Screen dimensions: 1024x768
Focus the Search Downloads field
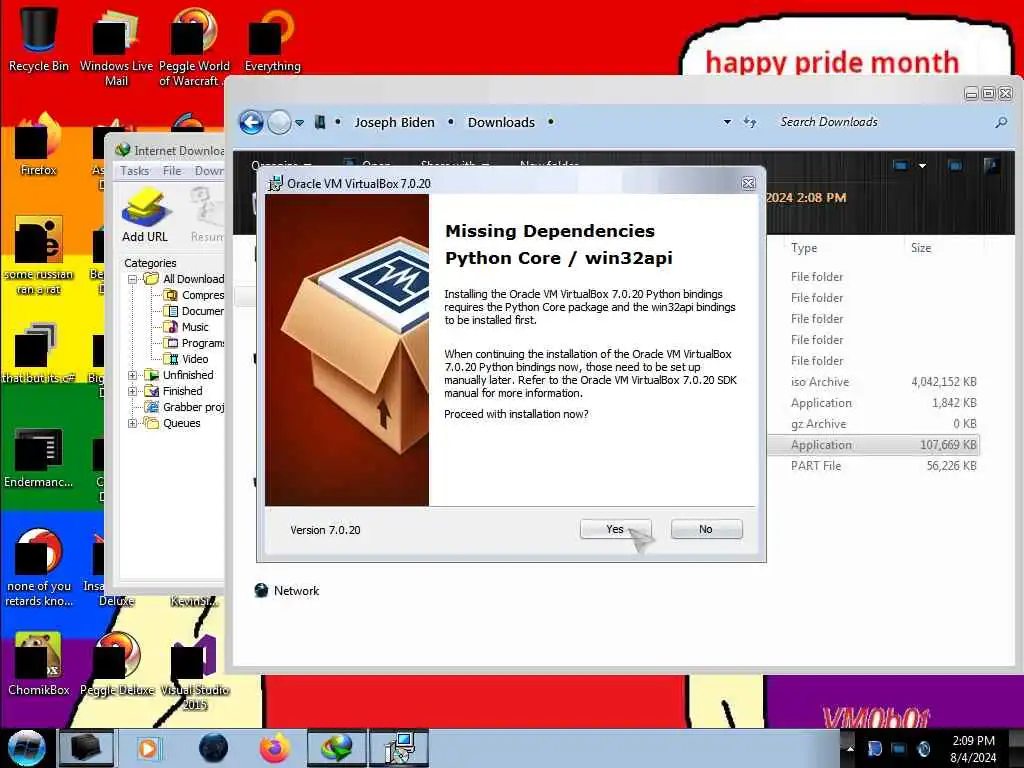(882, 122)
